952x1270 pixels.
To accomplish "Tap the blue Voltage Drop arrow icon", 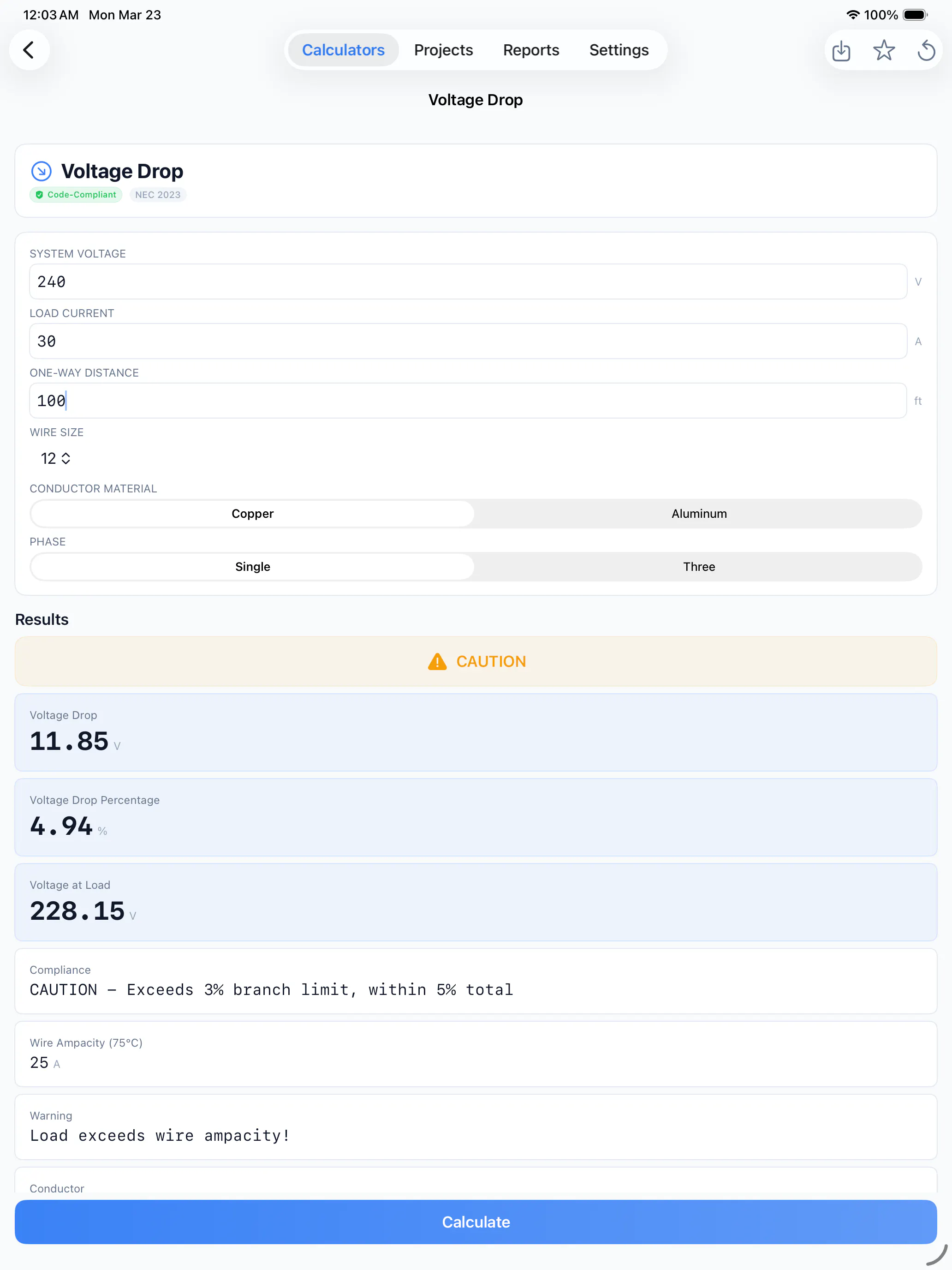I will pos(42,171).
